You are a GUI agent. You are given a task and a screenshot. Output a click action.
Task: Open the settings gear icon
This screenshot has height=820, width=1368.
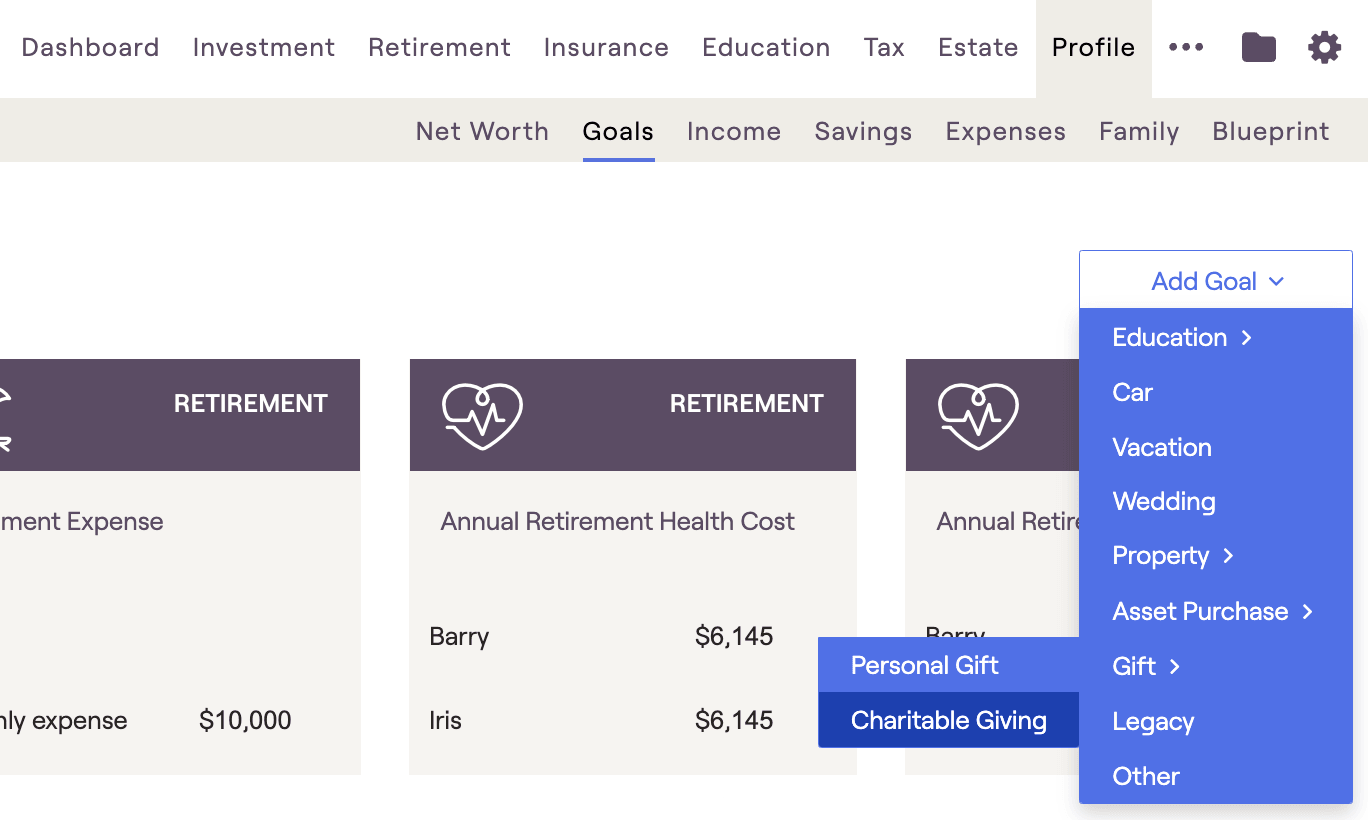1324,47
